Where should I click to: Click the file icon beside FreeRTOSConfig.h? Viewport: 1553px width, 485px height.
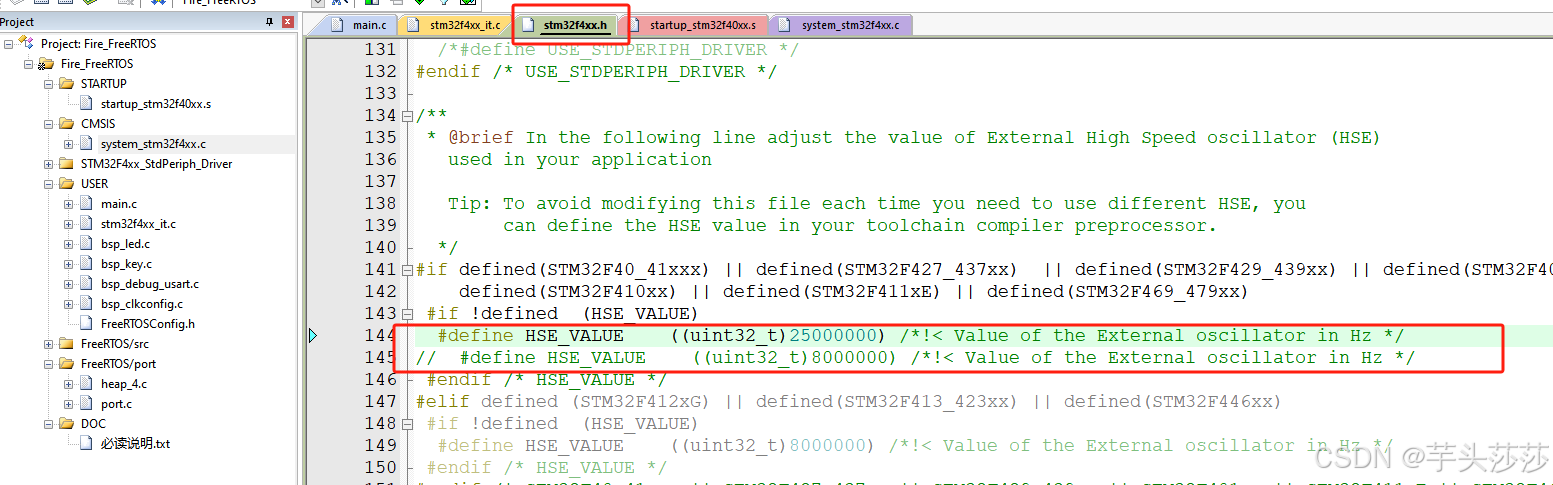(87, 324)
